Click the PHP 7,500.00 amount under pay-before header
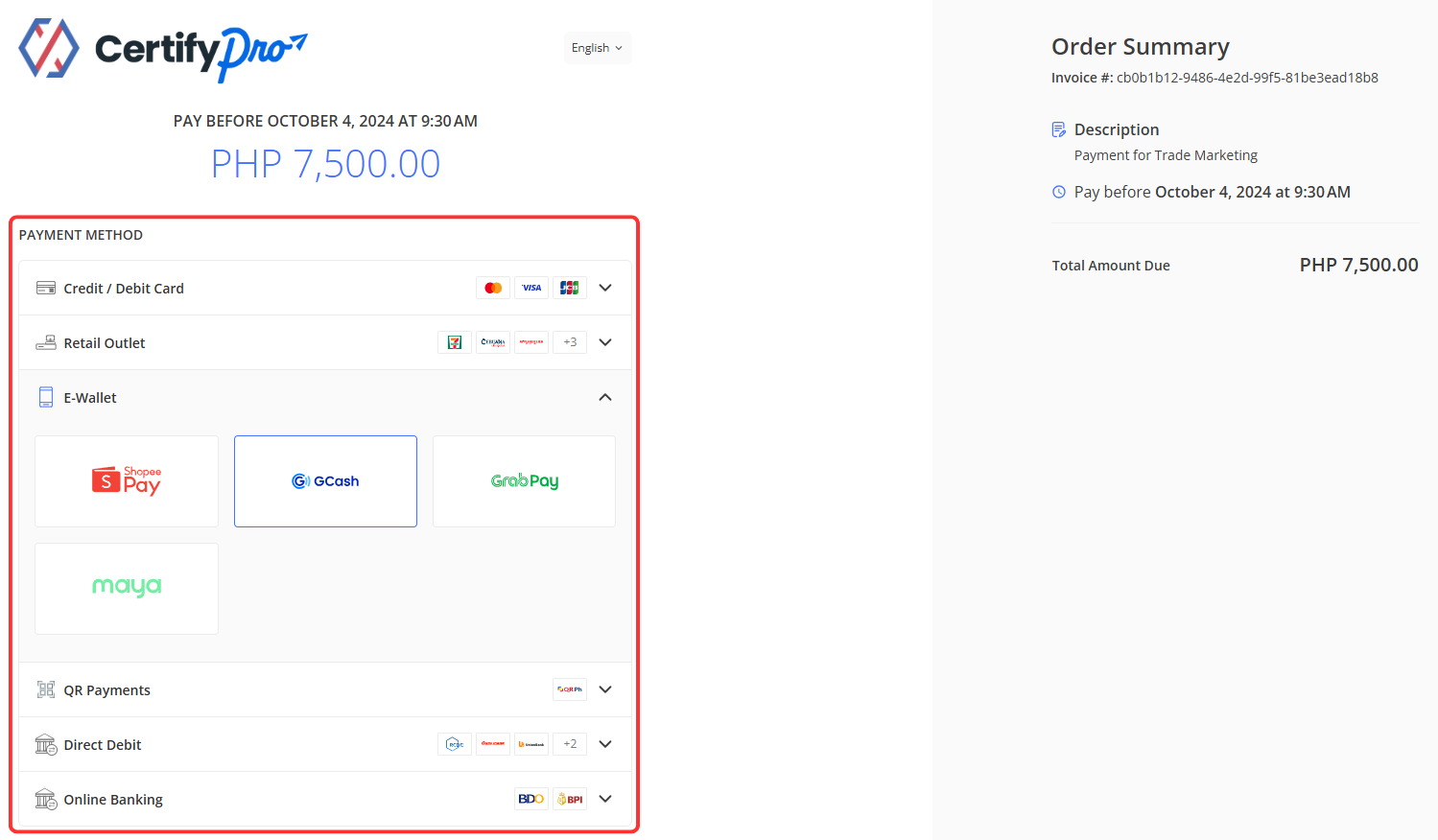The width and height of the screenshot is (1438, 840). coord(325,164)
